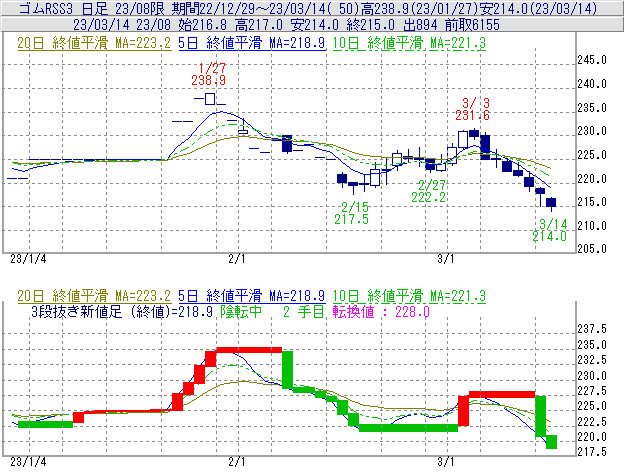Click the 205.0 price axis label
624x475 pixels.
click(592, 249)
